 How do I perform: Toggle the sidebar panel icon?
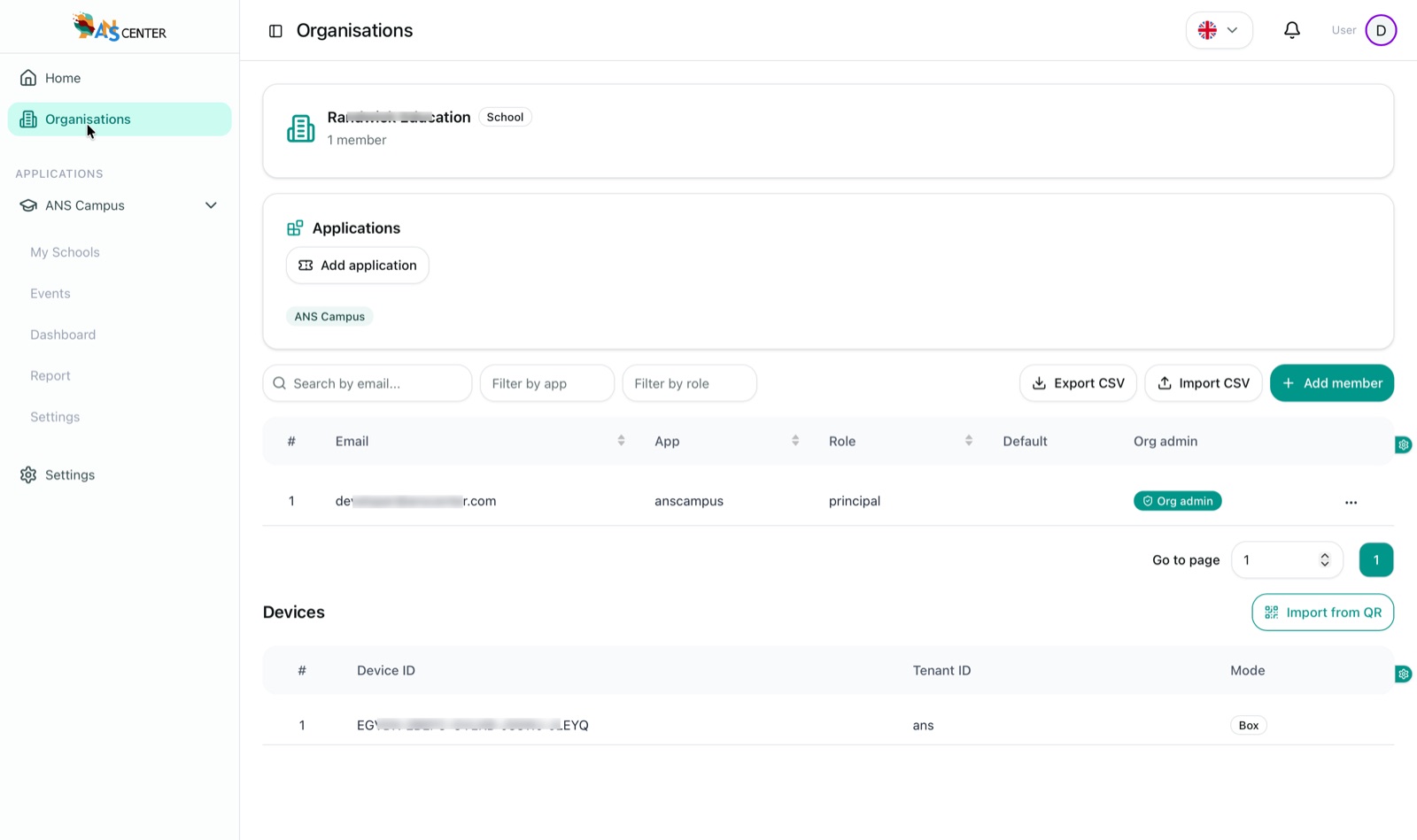(x=275, y=31)
